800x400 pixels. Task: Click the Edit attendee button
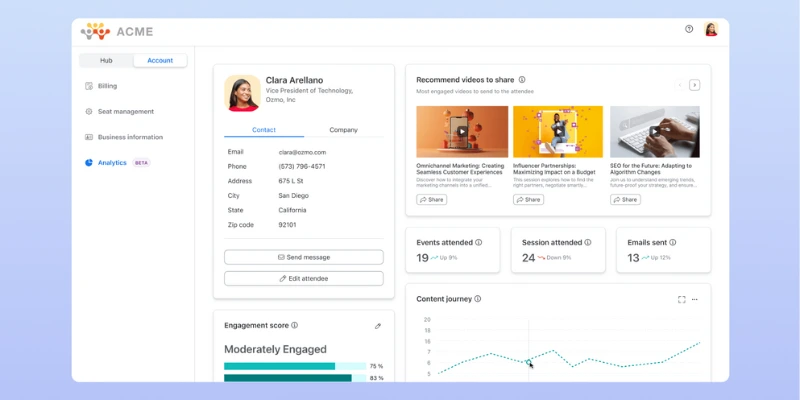303,278
